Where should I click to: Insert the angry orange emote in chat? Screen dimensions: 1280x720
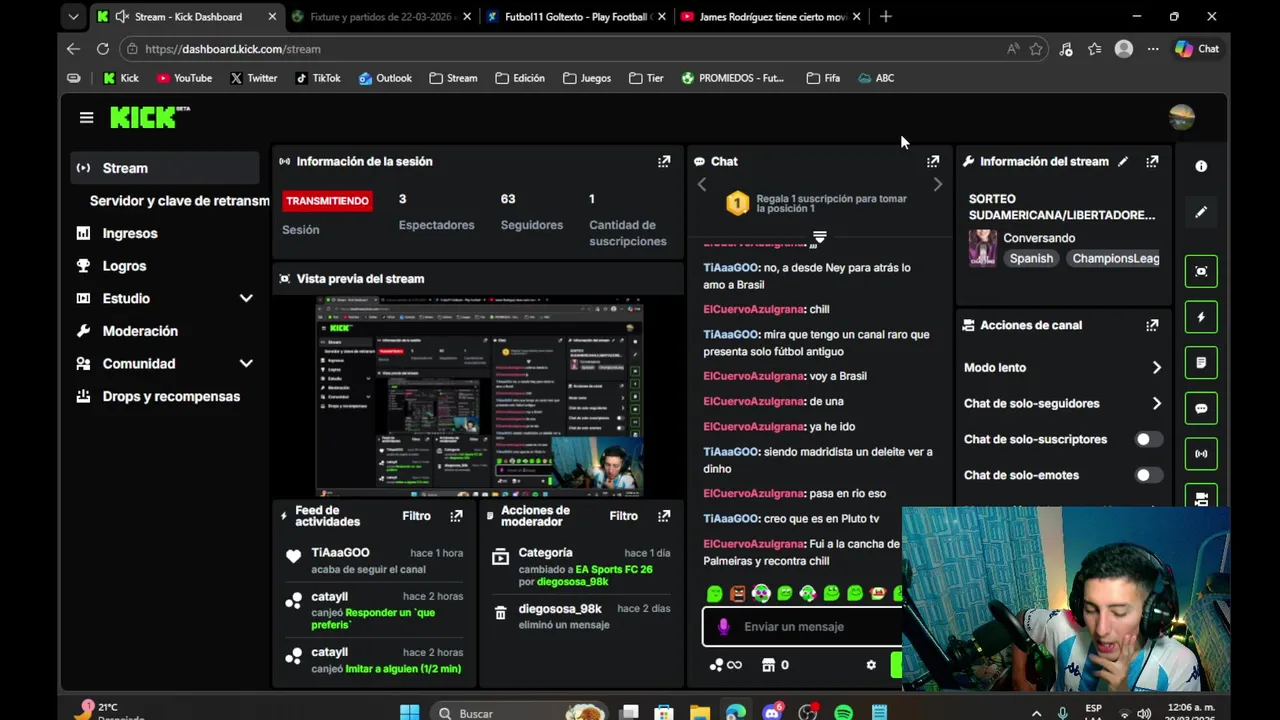[x=738, y=593]
